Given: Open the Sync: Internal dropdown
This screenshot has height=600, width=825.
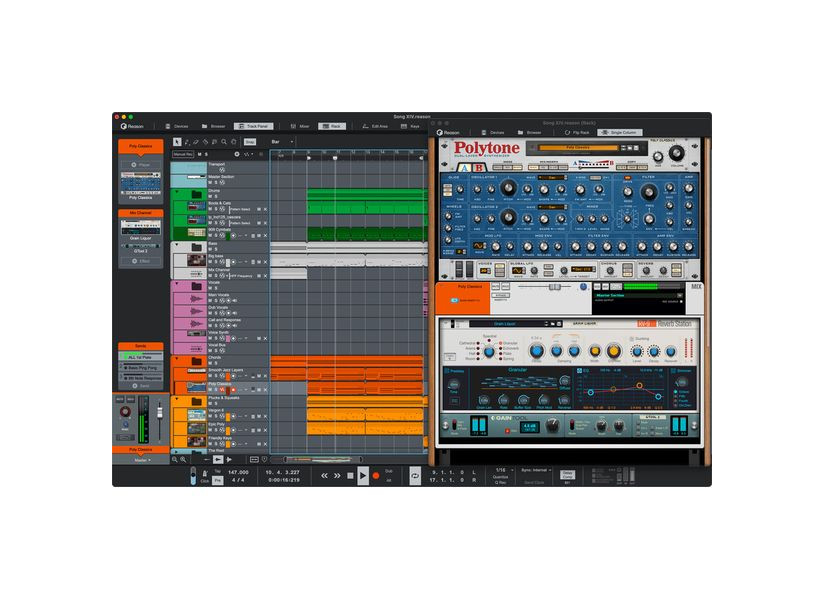Looking at the screenshot, I should (x=536, y=470).
